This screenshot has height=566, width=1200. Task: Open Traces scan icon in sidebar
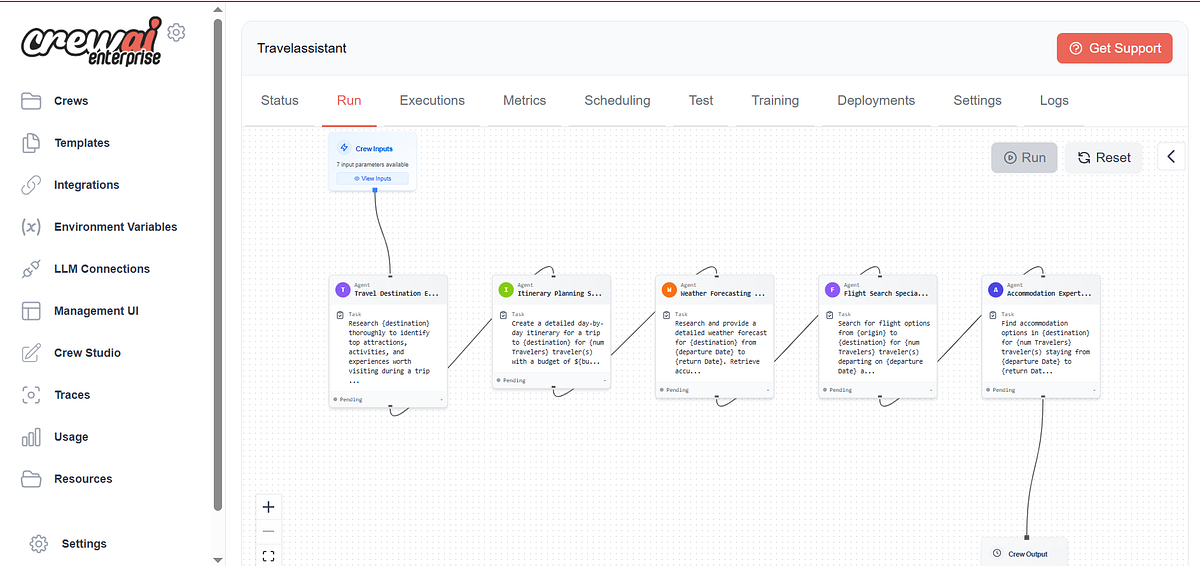point(31,395)
